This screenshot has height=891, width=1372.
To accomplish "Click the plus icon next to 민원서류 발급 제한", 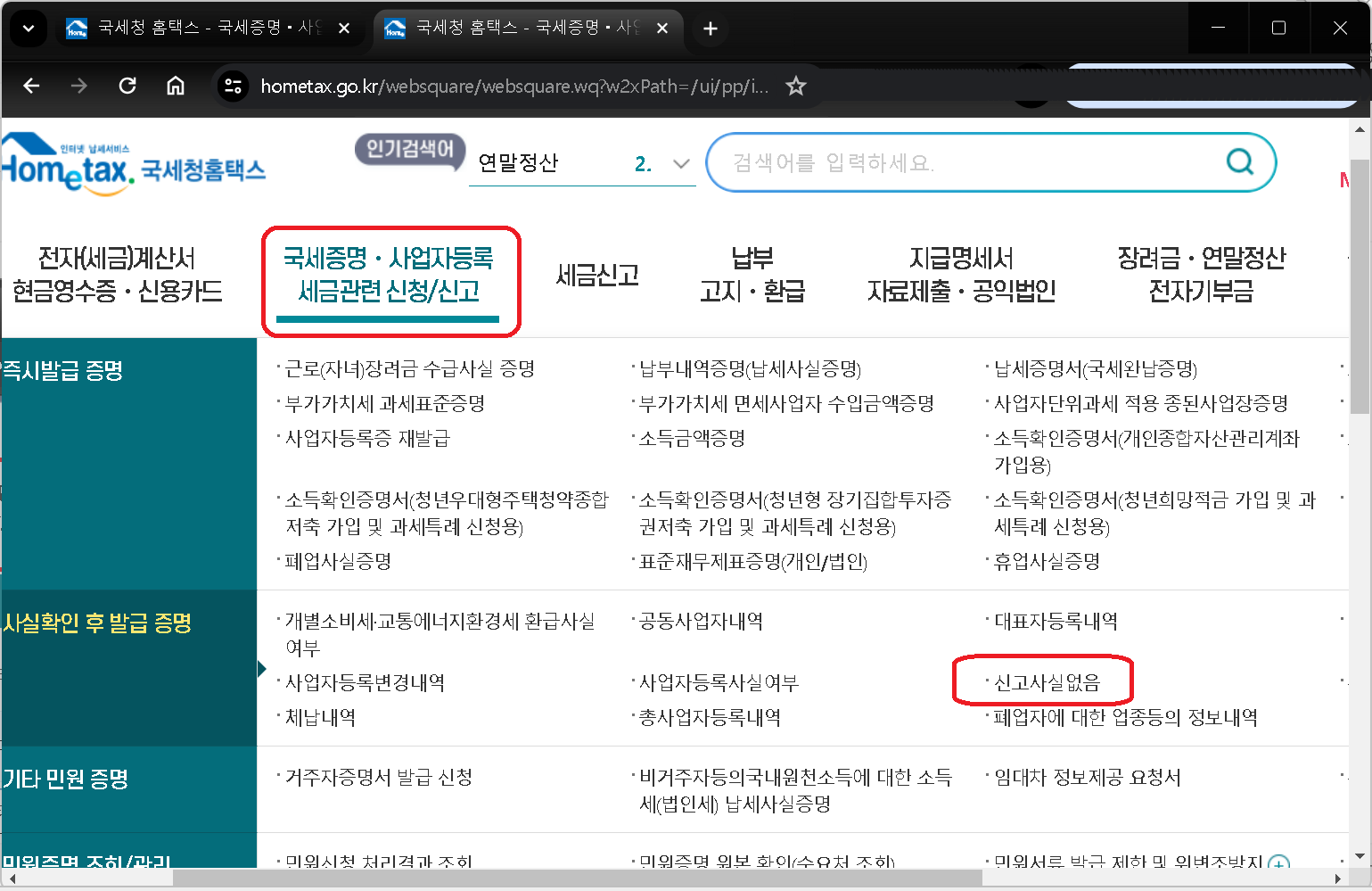I will (x=1278, y=863).
